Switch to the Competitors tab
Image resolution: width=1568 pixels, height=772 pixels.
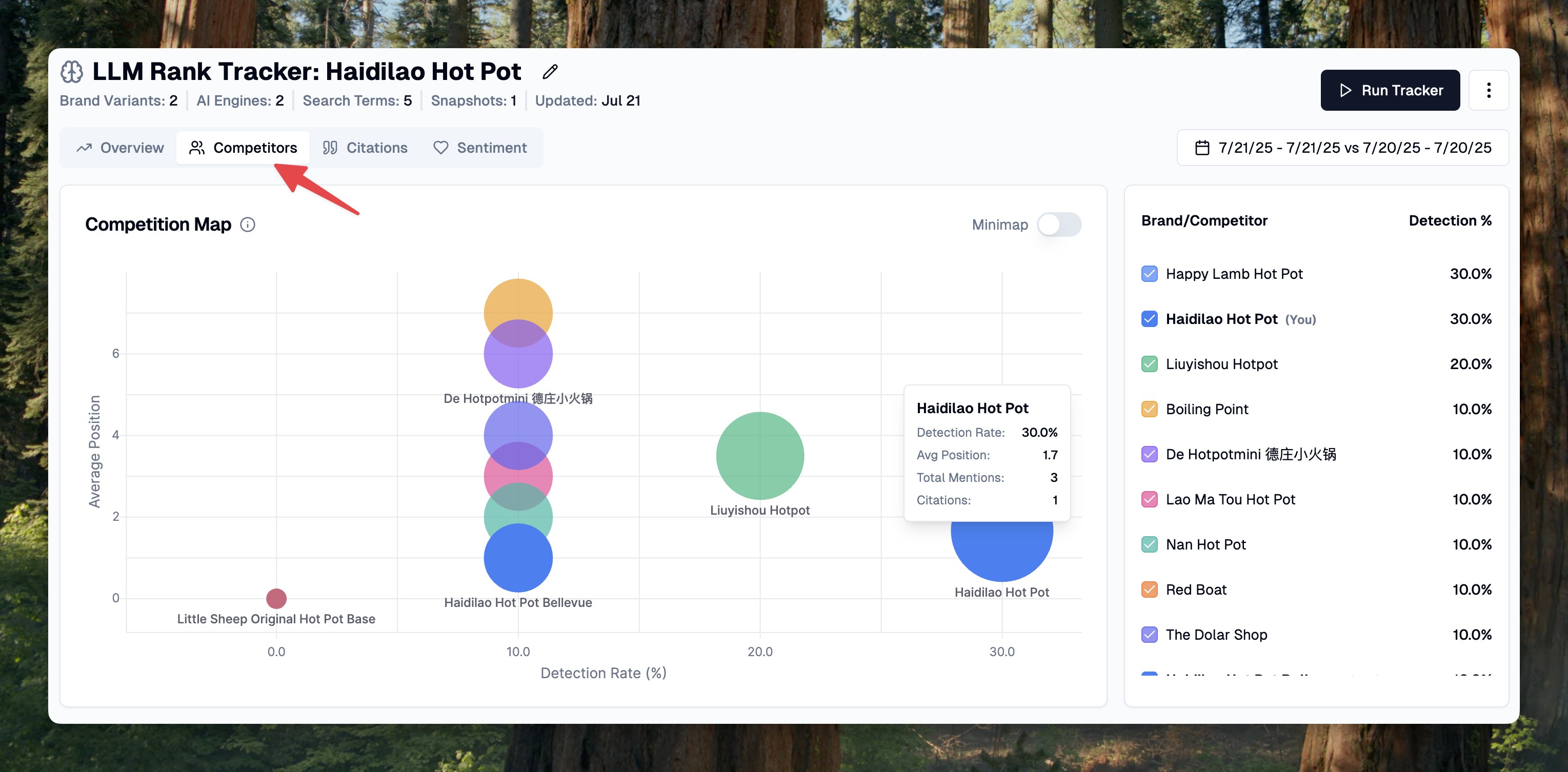pyautogui.click(x=243, y=148)
